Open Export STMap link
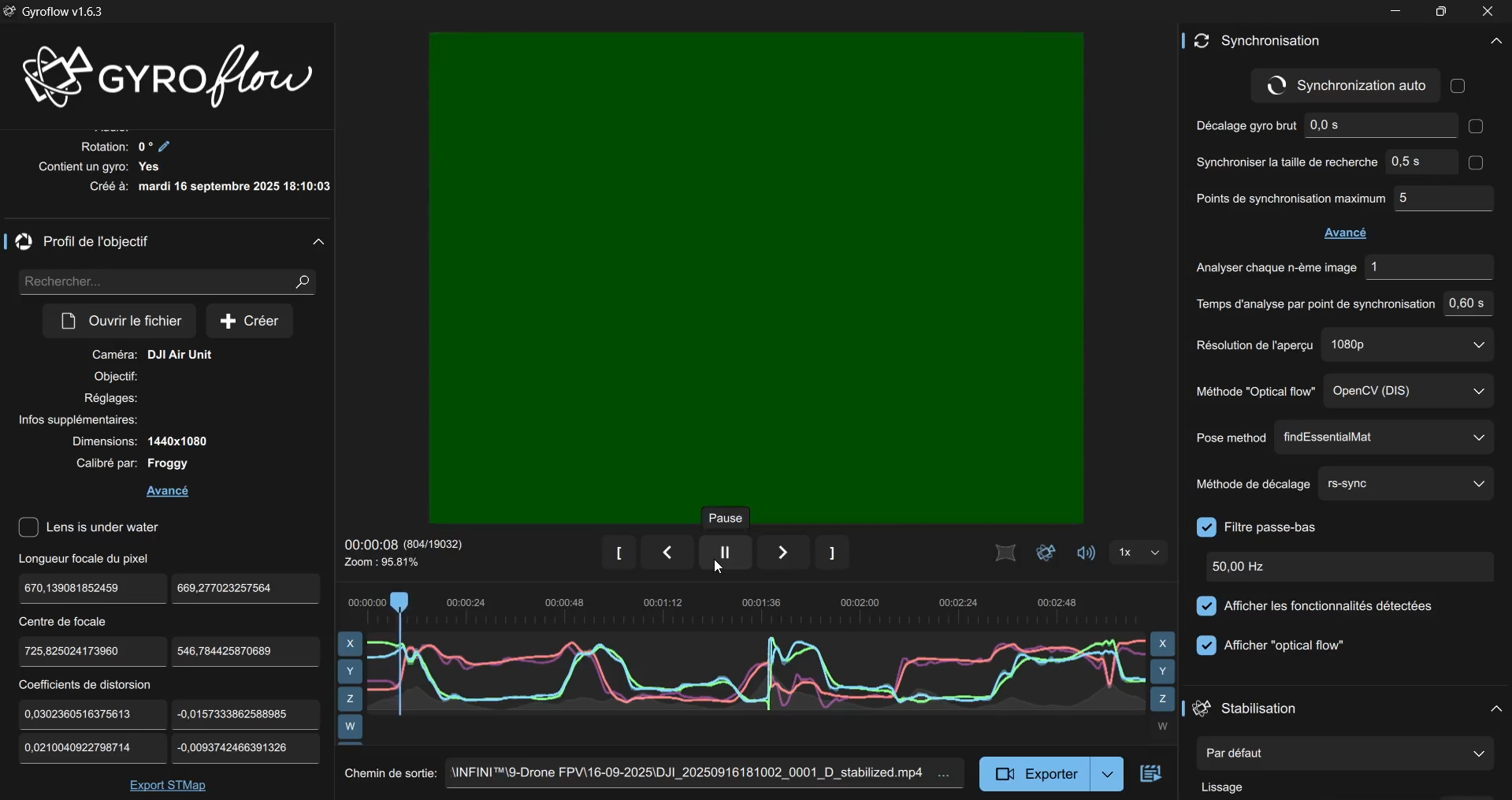The image size is (1512, 800). click(168, 785)
